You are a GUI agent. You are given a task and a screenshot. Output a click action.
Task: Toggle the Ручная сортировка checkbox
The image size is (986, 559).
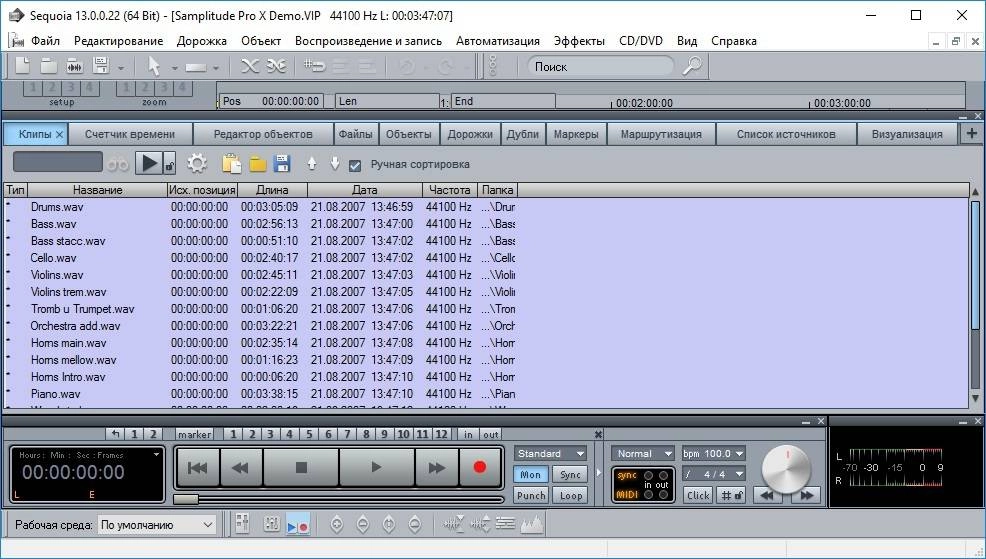coord(355,165)
